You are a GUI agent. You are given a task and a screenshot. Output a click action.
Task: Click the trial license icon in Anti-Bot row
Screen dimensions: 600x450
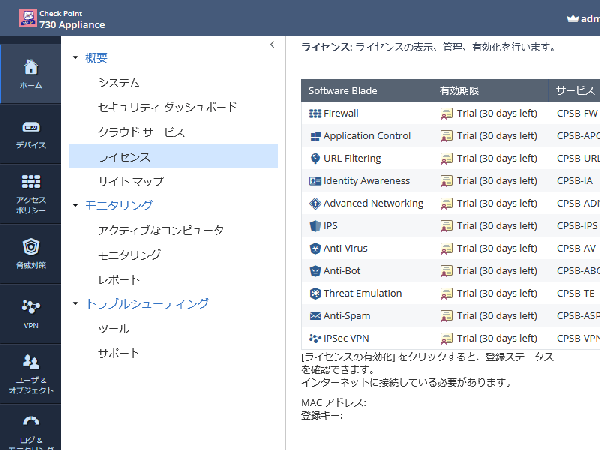pos(447,271)
